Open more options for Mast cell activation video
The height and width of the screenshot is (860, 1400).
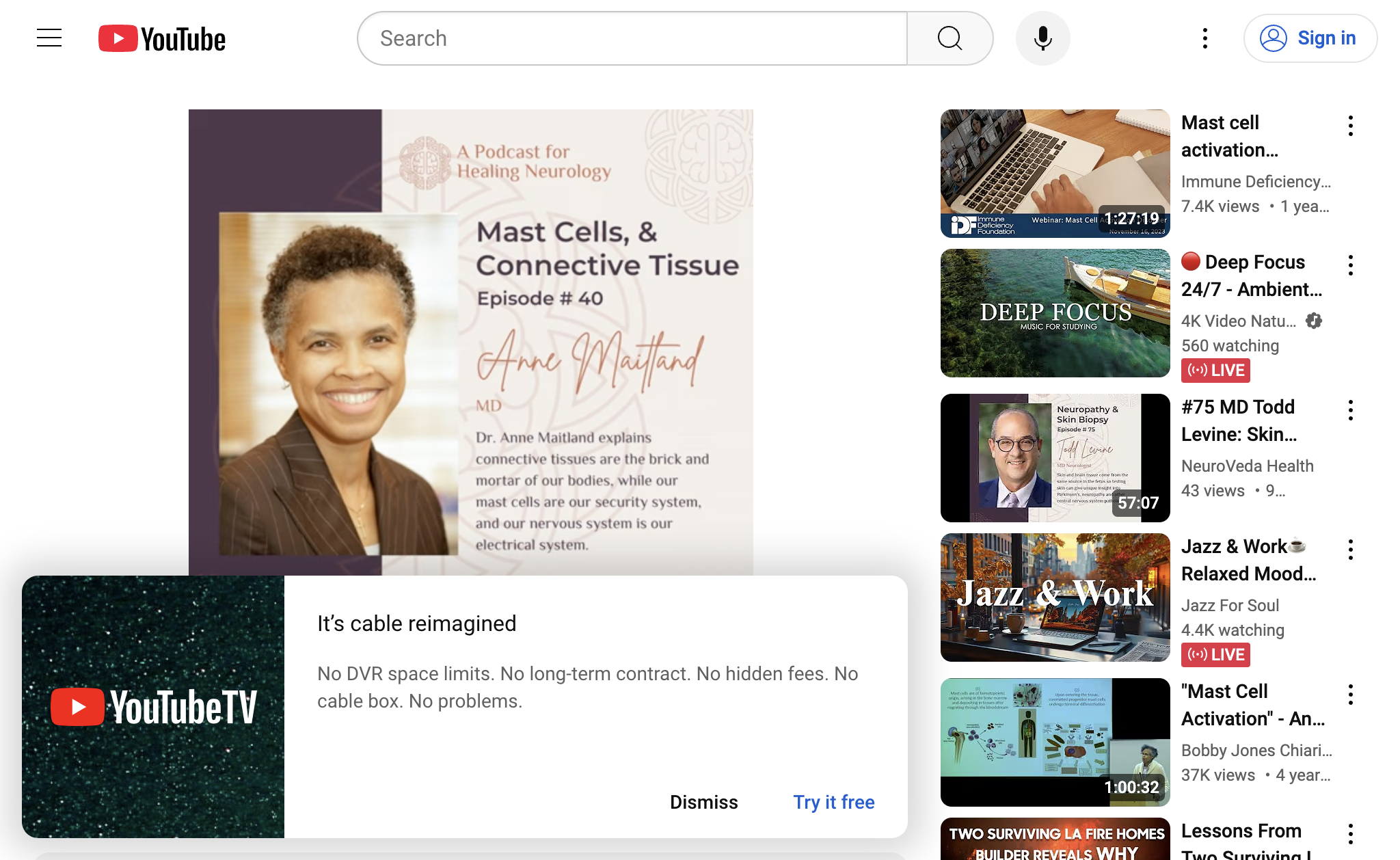[x=1351, y=126]
